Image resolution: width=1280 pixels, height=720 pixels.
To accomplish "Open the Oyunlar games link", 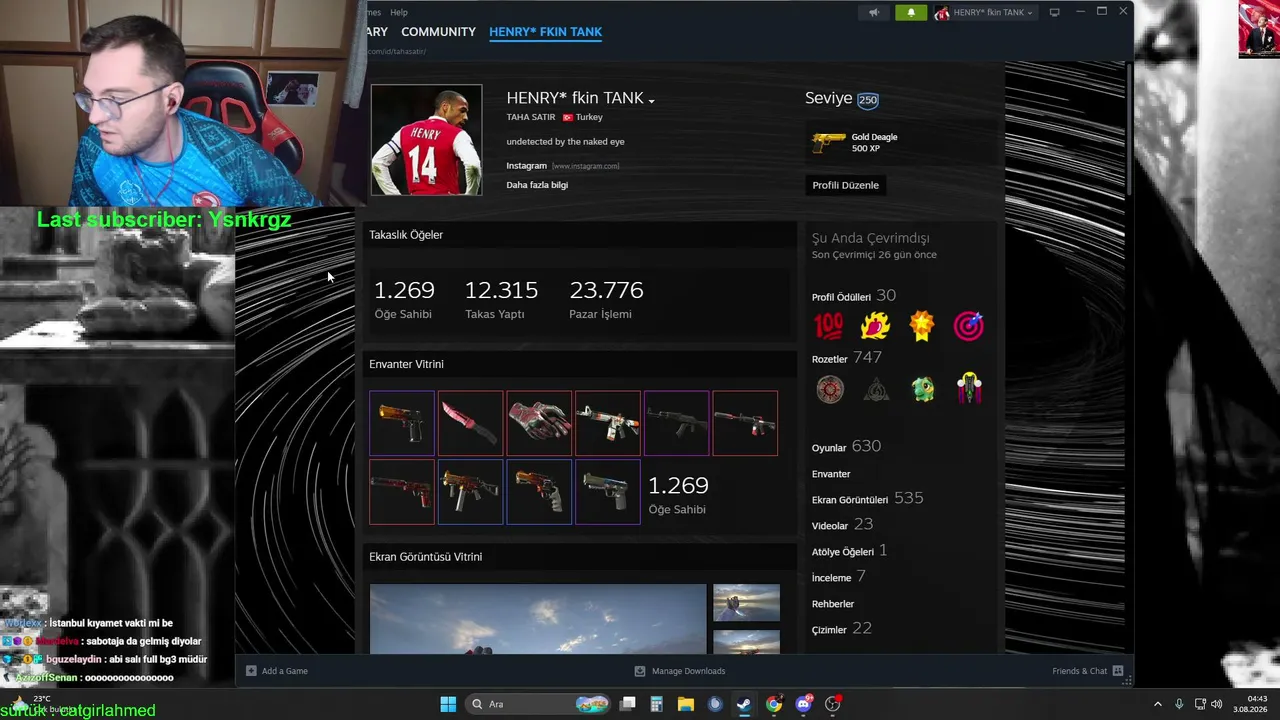I will pos(829,448).
